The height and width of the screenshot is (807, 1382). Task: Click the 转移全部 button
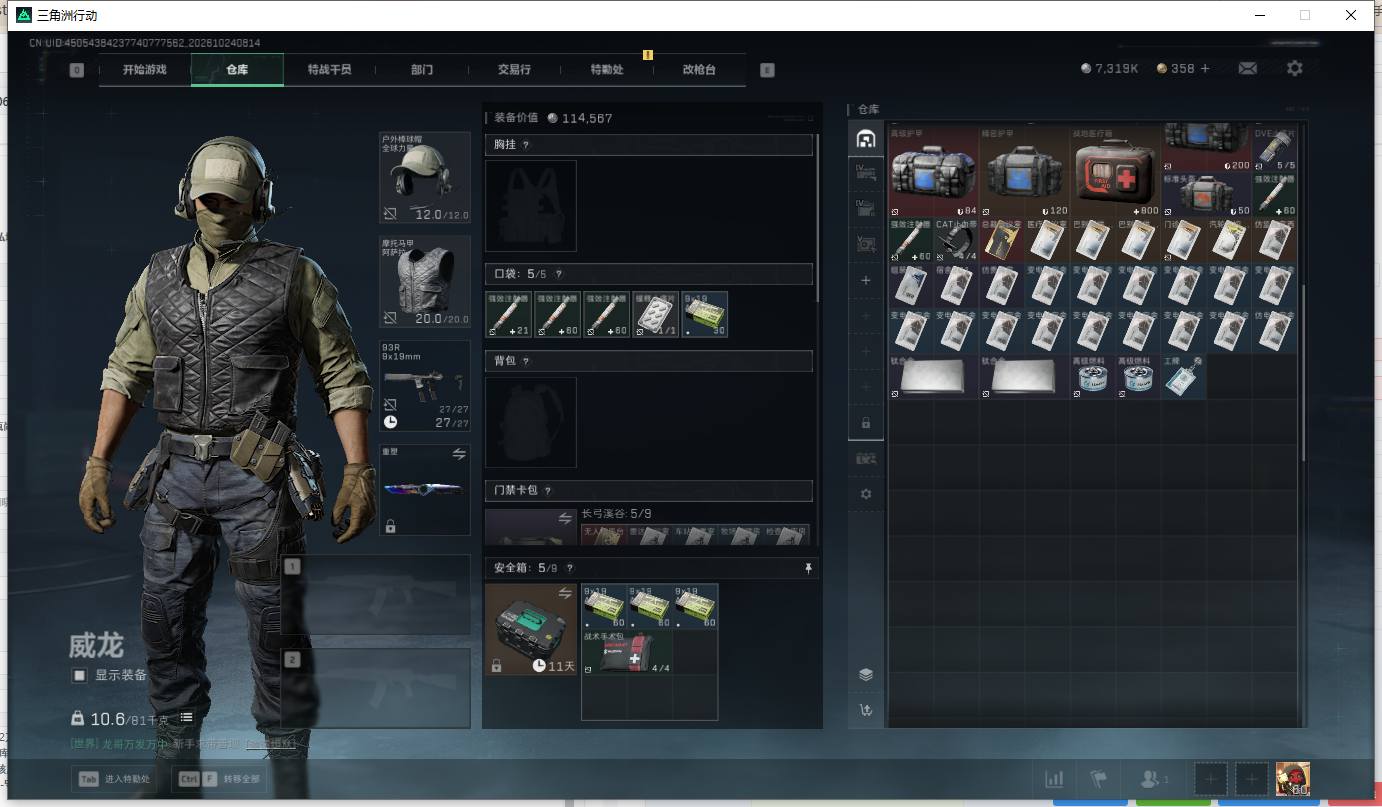click(x=221, y=779)
